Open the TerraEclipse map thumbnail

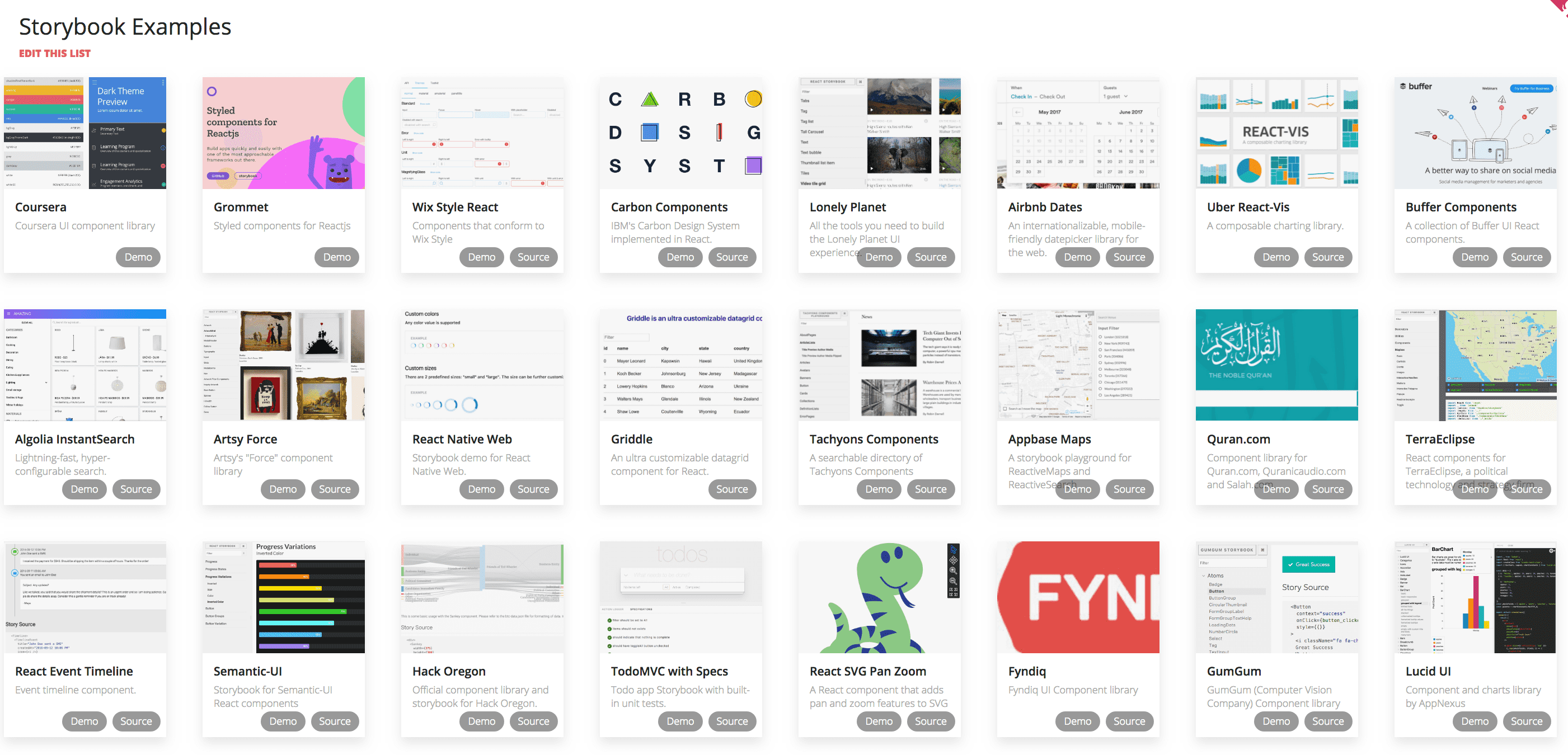click(1476, 365)
